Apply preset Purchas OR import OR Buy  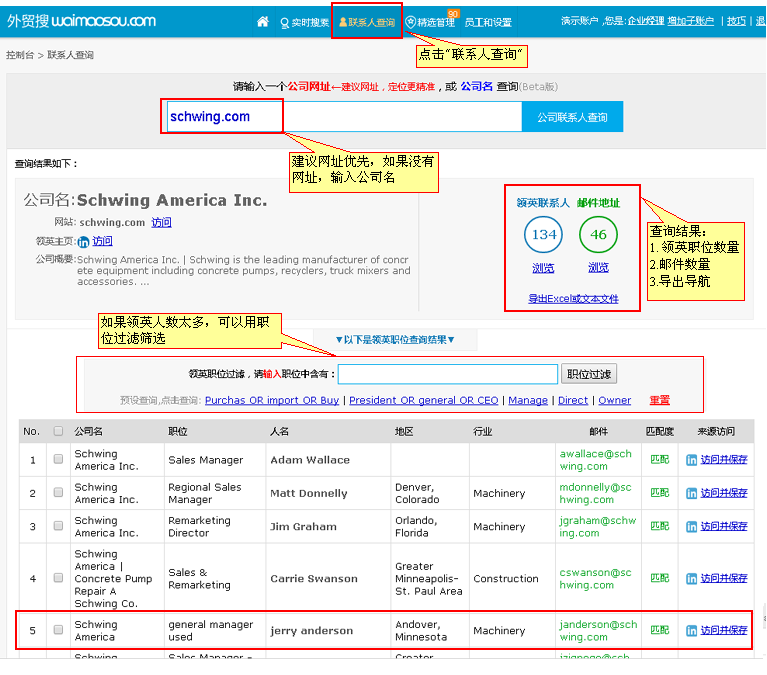tap(271, 400)
